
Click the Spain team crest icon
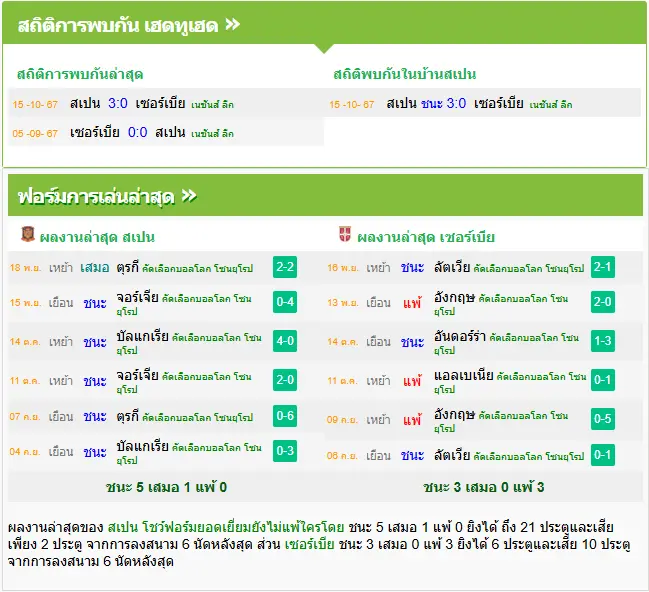click(28, 234)
